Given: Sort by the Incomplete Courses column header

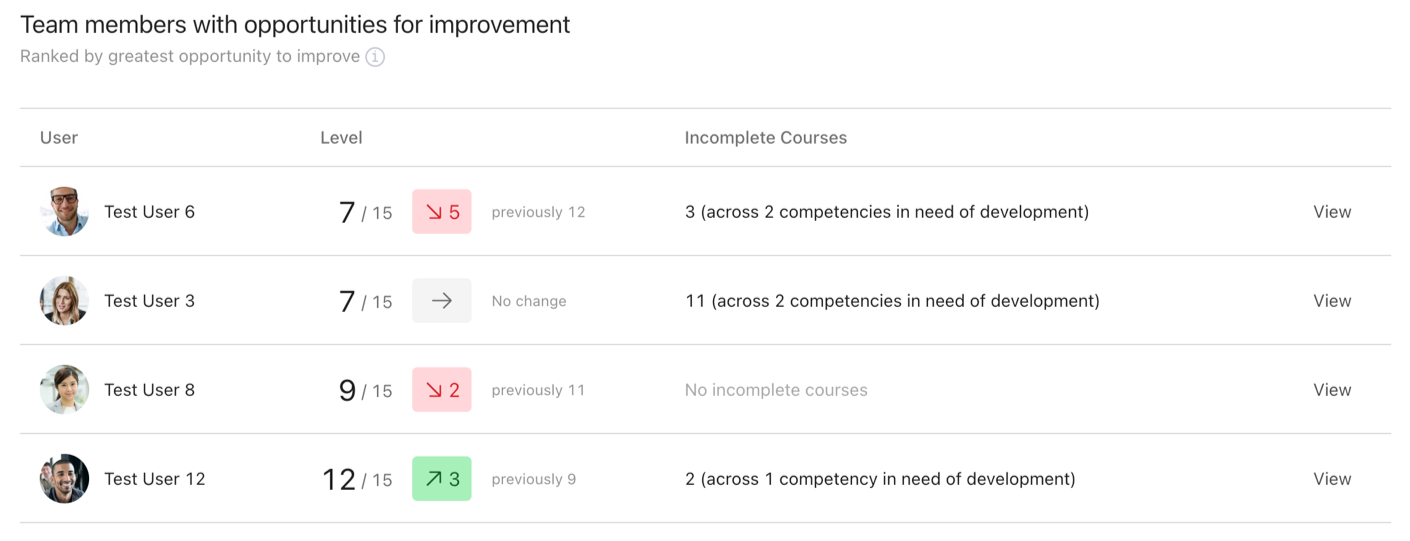Looking at the screenshot, I should point(766,138).
